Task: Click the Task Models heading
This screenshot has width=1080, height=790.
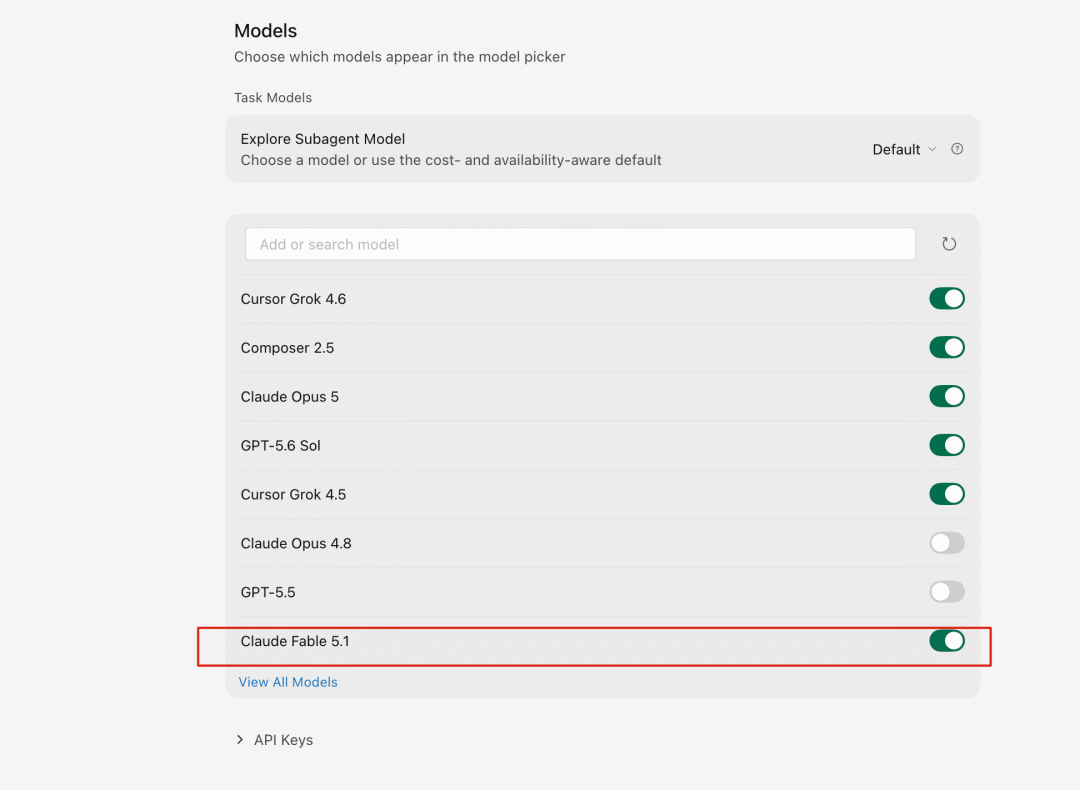Action: (273, 98)
